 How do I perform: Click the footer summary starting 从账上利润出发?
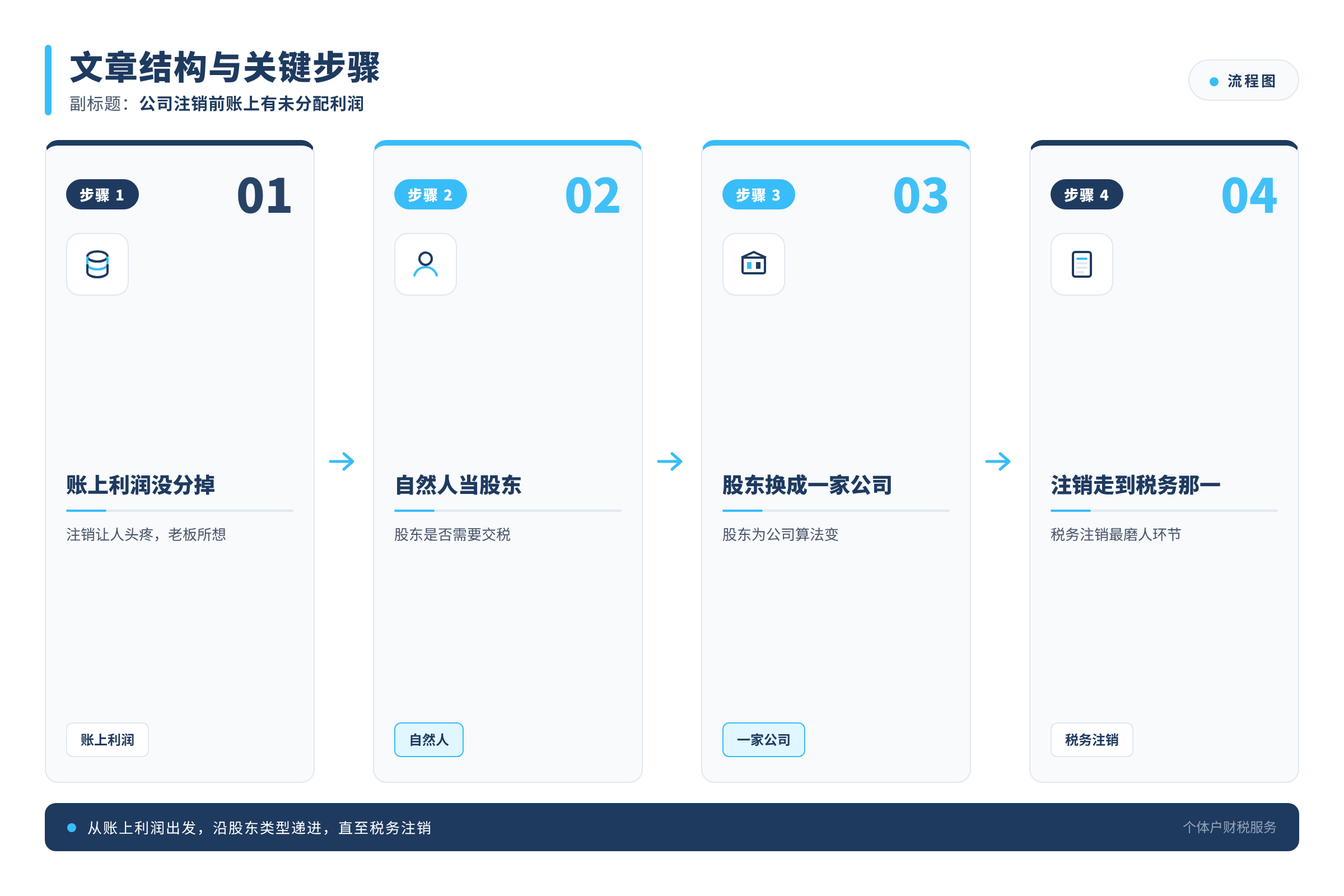point(259,828)
